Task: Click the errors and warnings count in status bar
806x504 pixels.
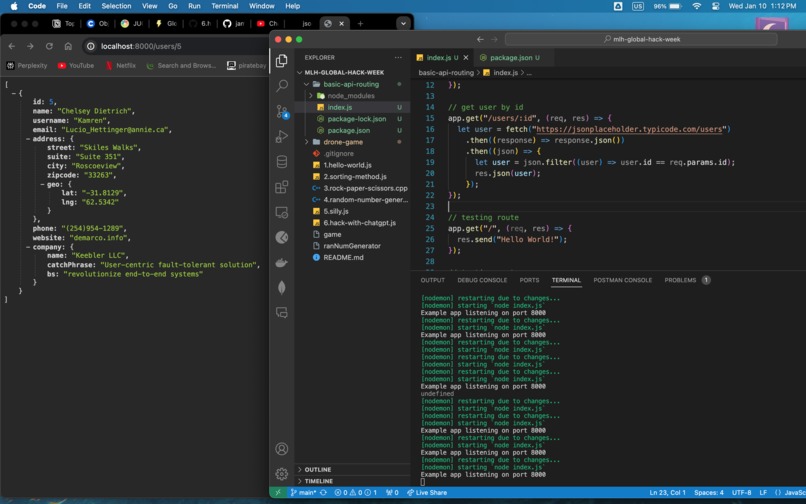Action: (x=356, y=493)
